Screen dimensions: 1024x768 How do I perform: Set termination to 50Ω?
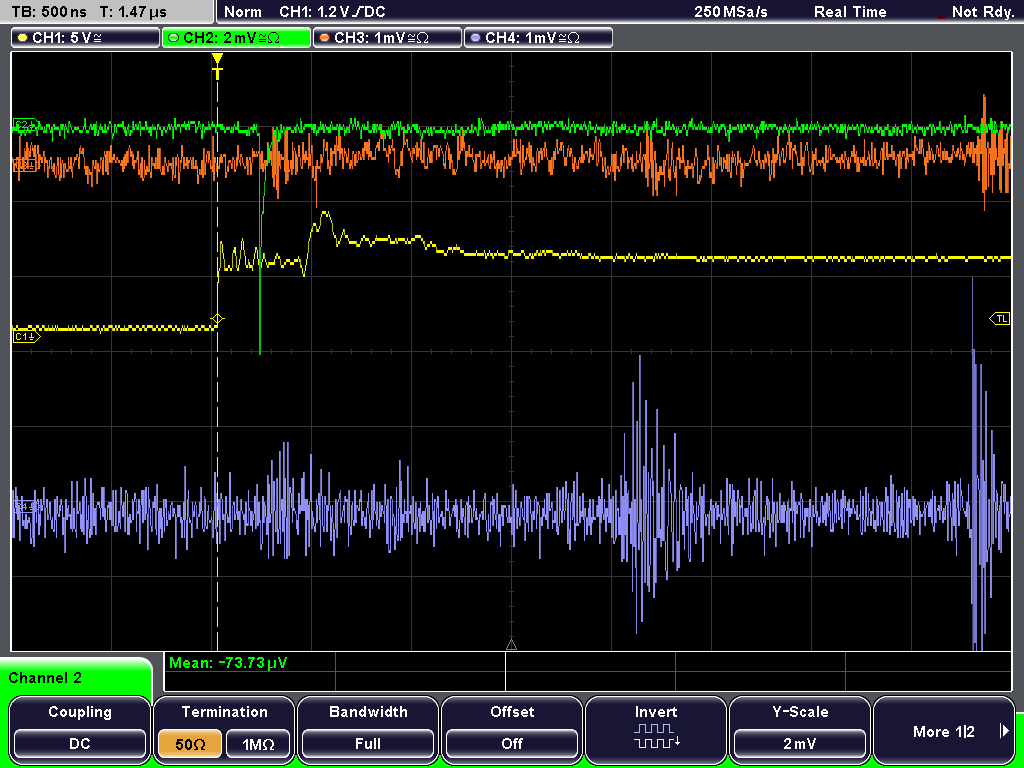190,744
